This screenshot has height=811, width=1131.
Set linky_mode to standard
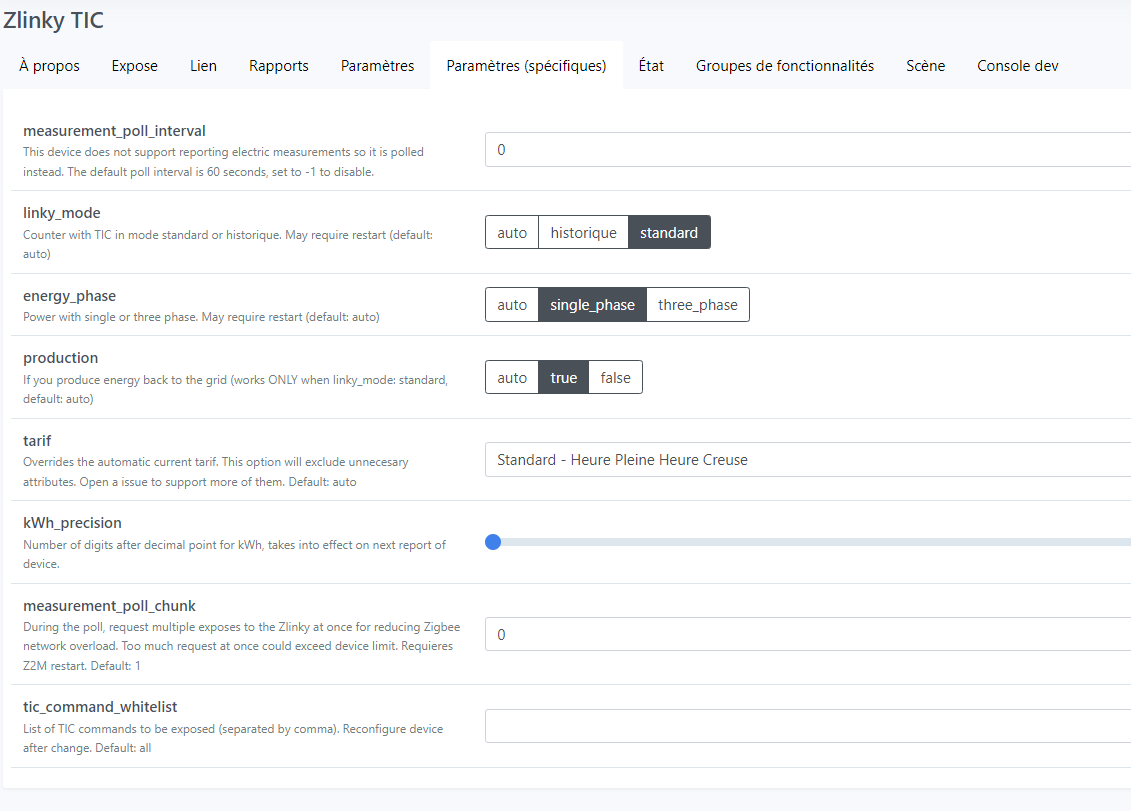[x=669, y=232]
